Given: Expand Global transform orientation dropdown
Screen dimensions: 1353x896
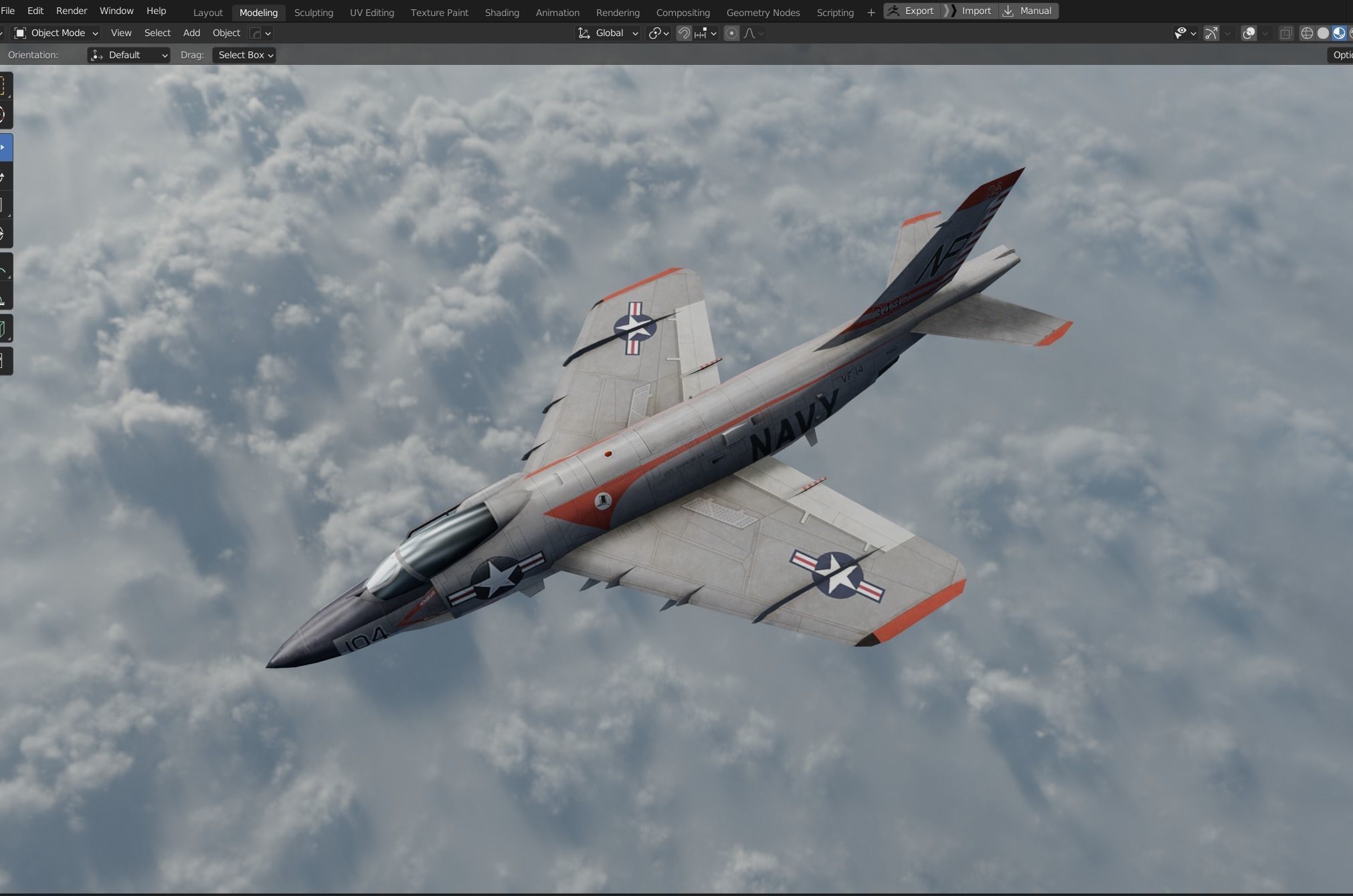Looking at the screenshot, I should coord(608,33).
